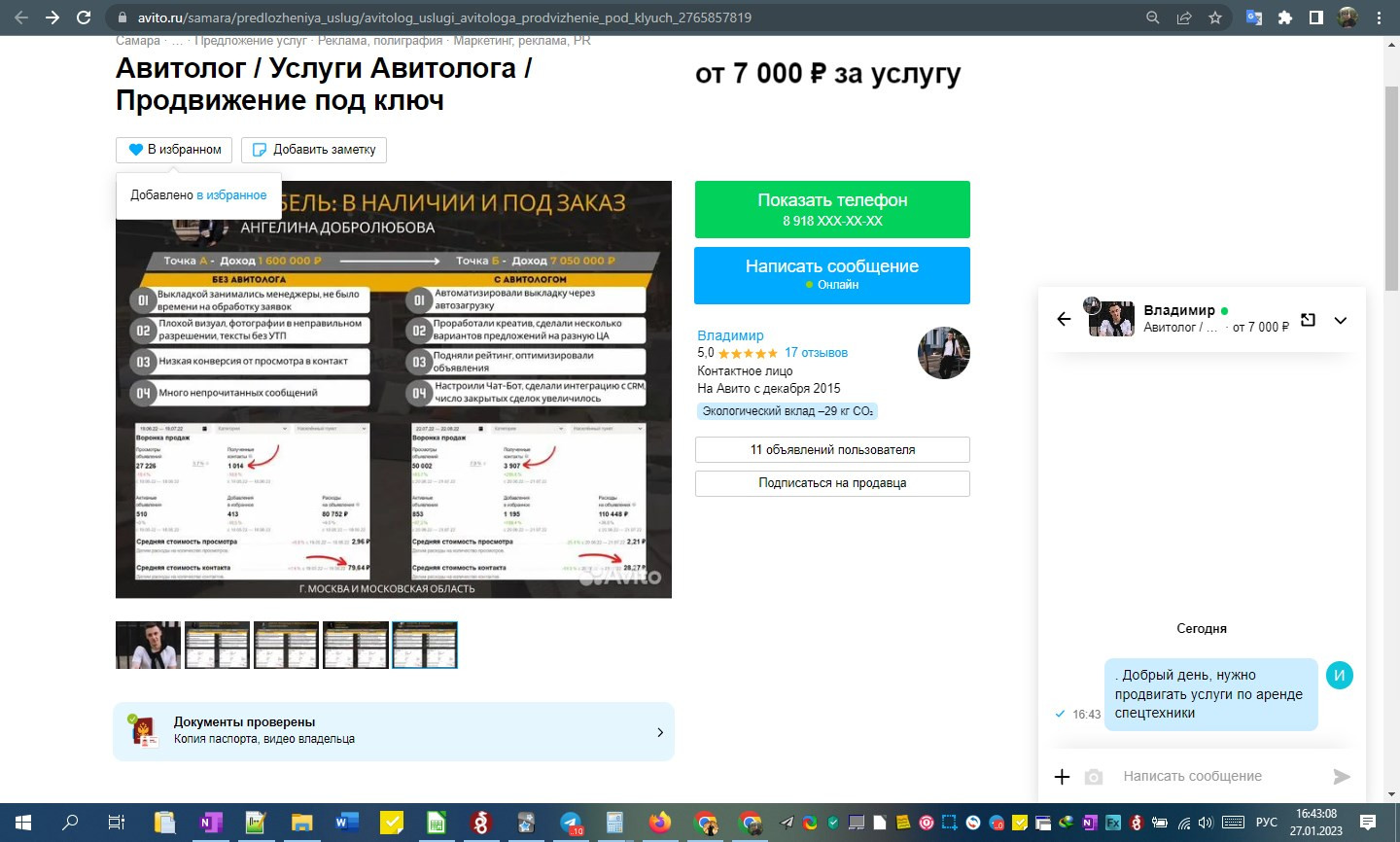The image size is (1400, 842).
Task: Open Chrome extensions puzzle icon
Action: point(1285,18)
